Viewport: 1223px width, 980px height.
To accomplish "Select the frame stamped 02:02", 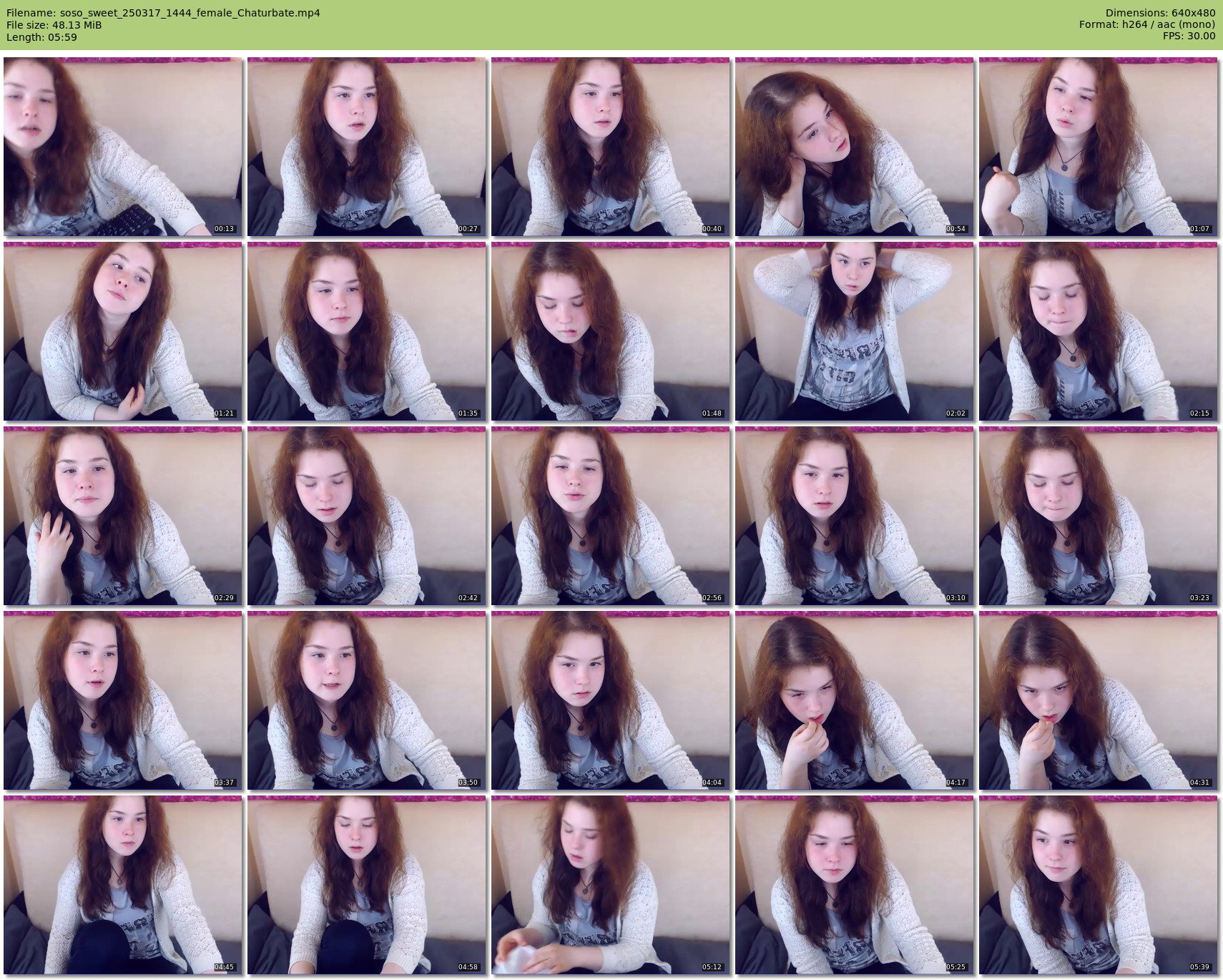I will 855,331.
